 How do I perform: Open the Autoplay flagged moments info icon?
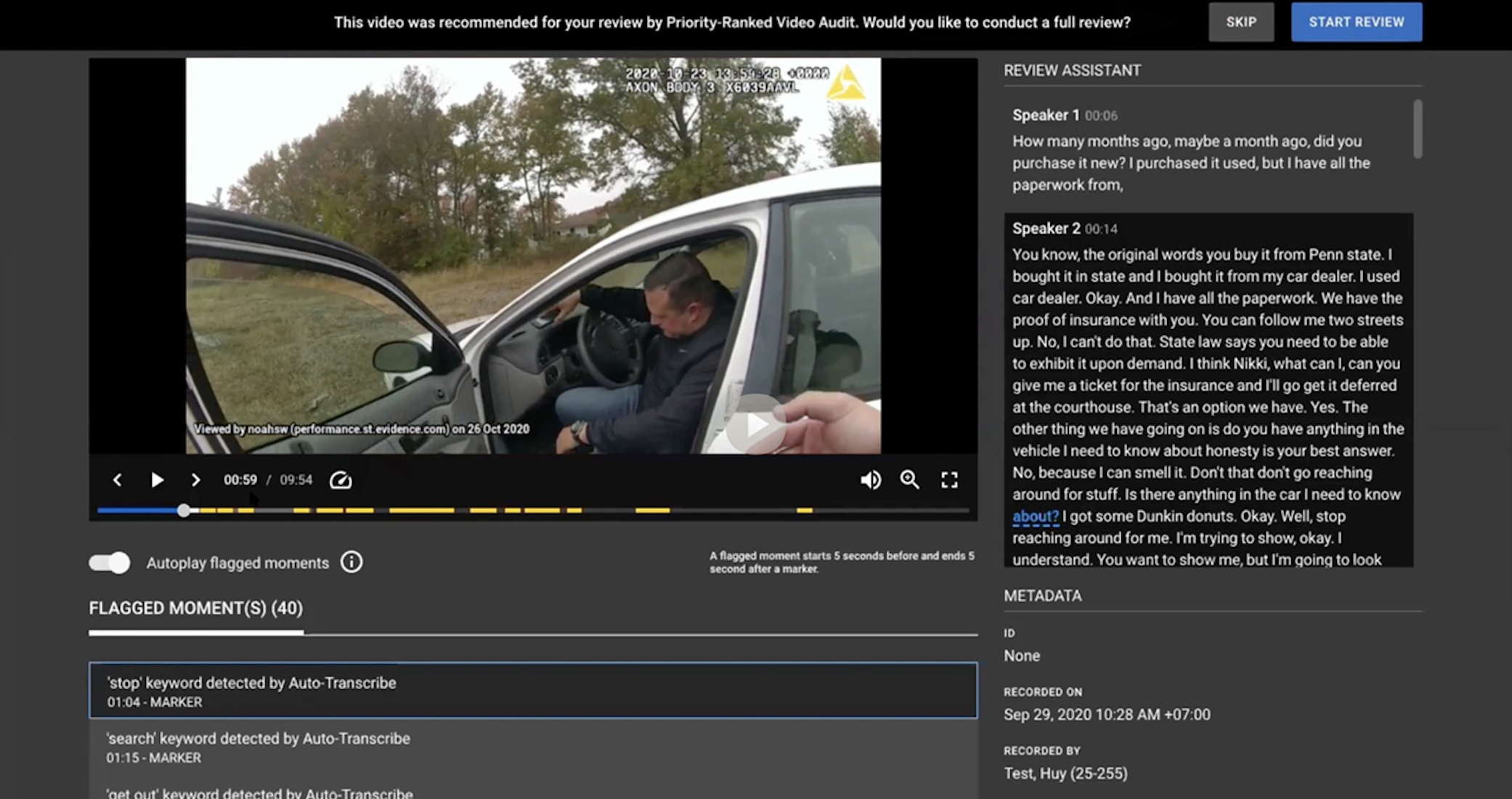(x=351, y=562)
